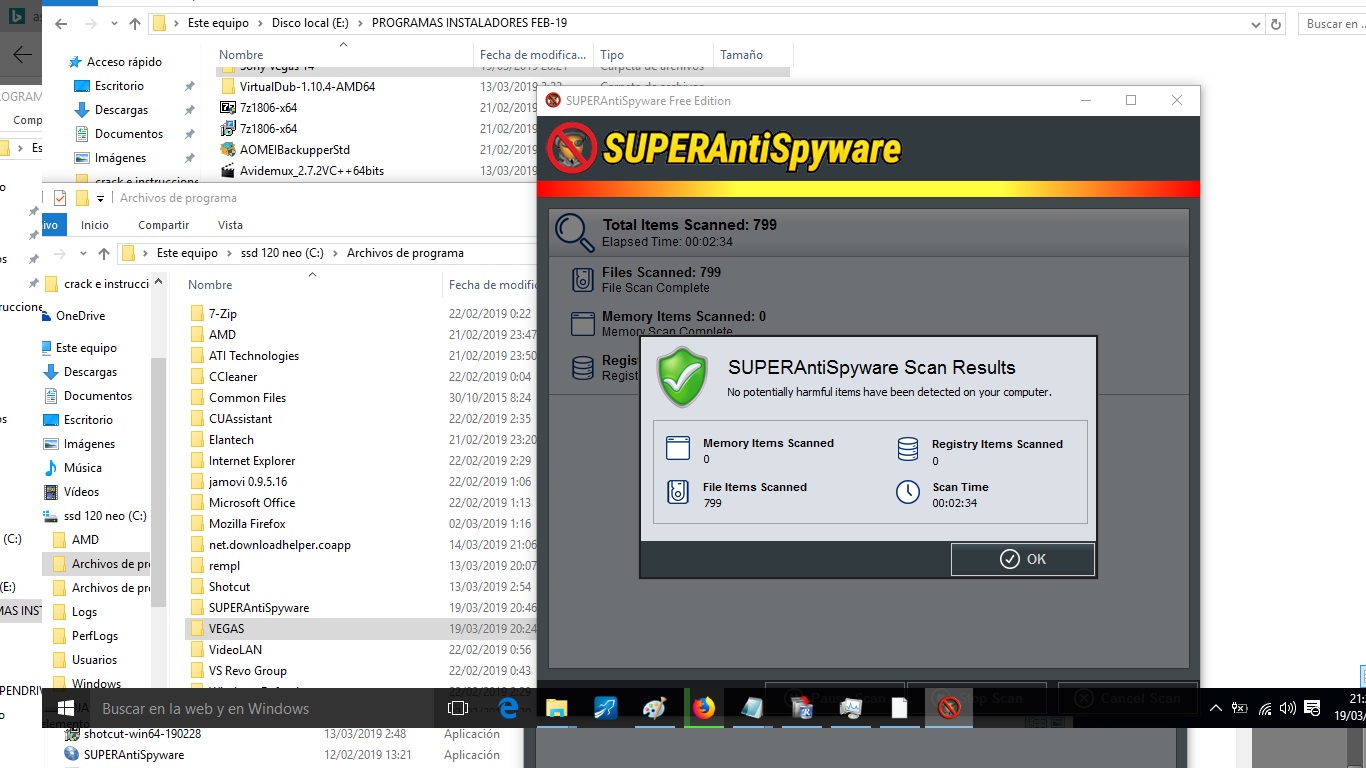Select the VideoLAN folder
The height and width of the screenshot is (768, 1366).
(x=235, y=650)
